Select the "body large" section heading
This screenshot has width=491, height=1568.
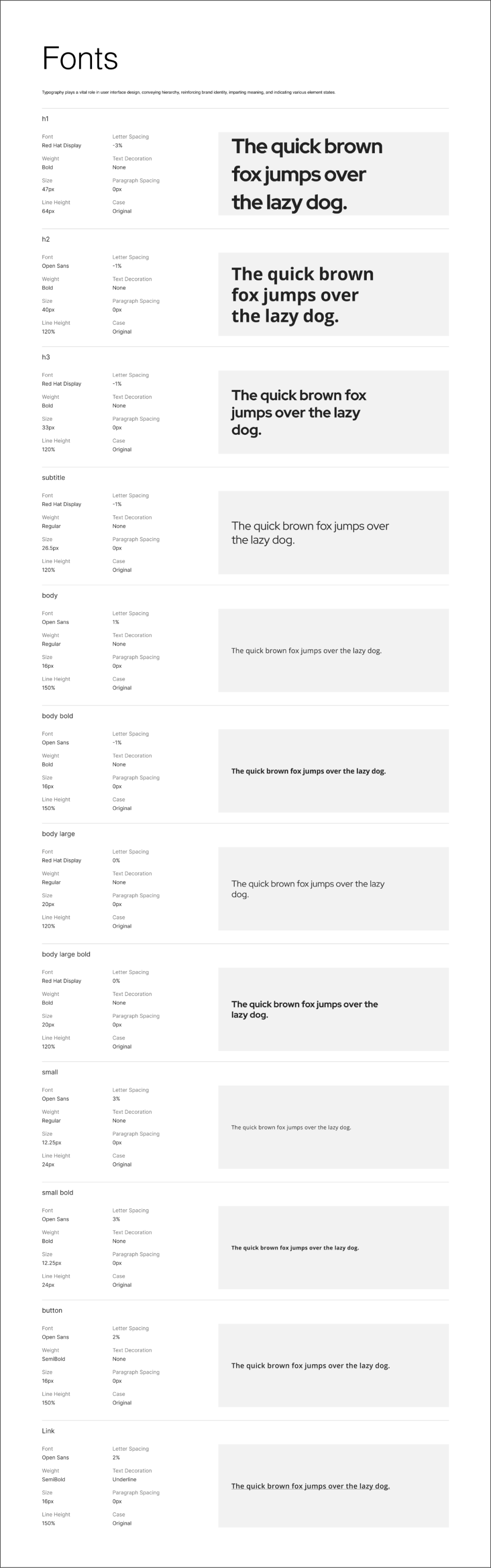pyautogui.click(x=59, y=834)
